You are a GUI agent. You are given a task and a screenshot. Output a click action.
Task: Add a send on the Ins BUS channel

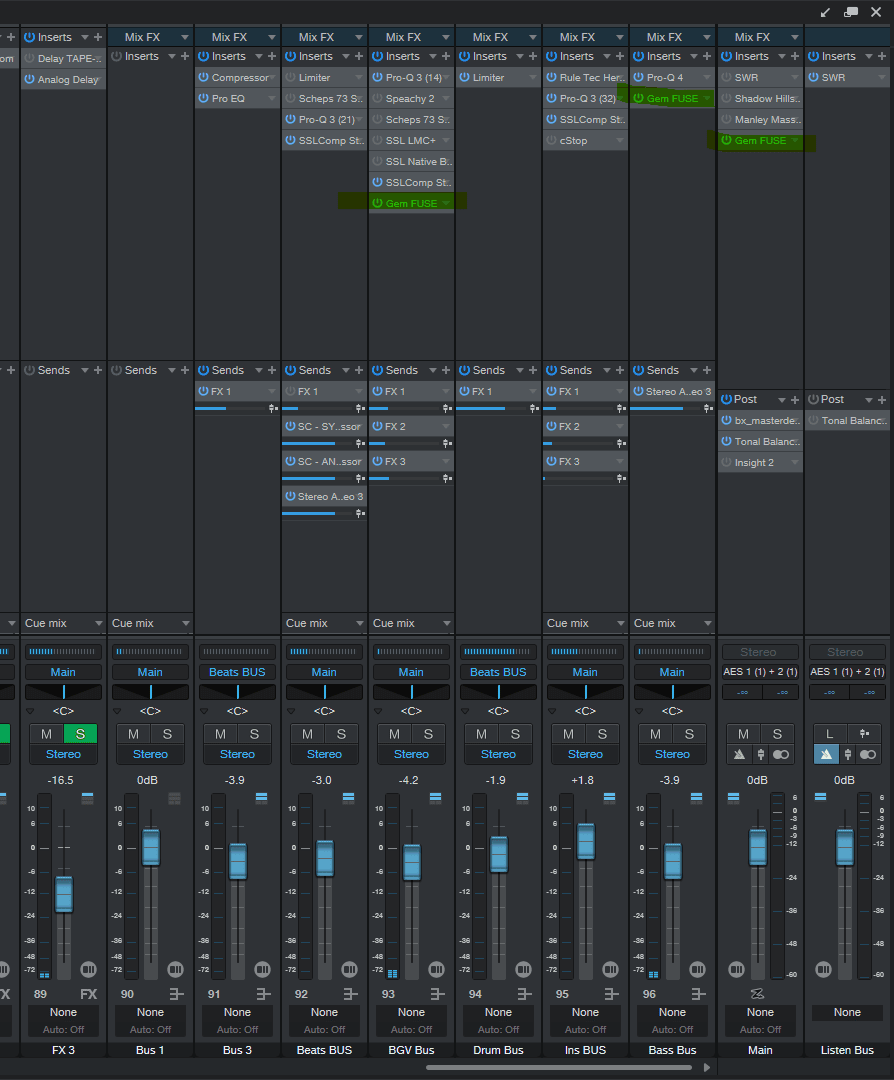[x=620, y=371]
